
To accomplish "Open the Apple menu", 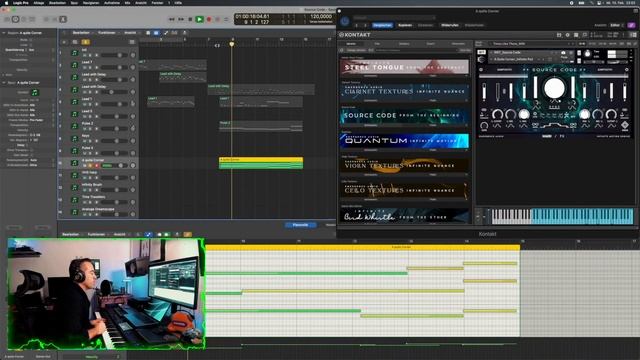I will coord(6,2).
